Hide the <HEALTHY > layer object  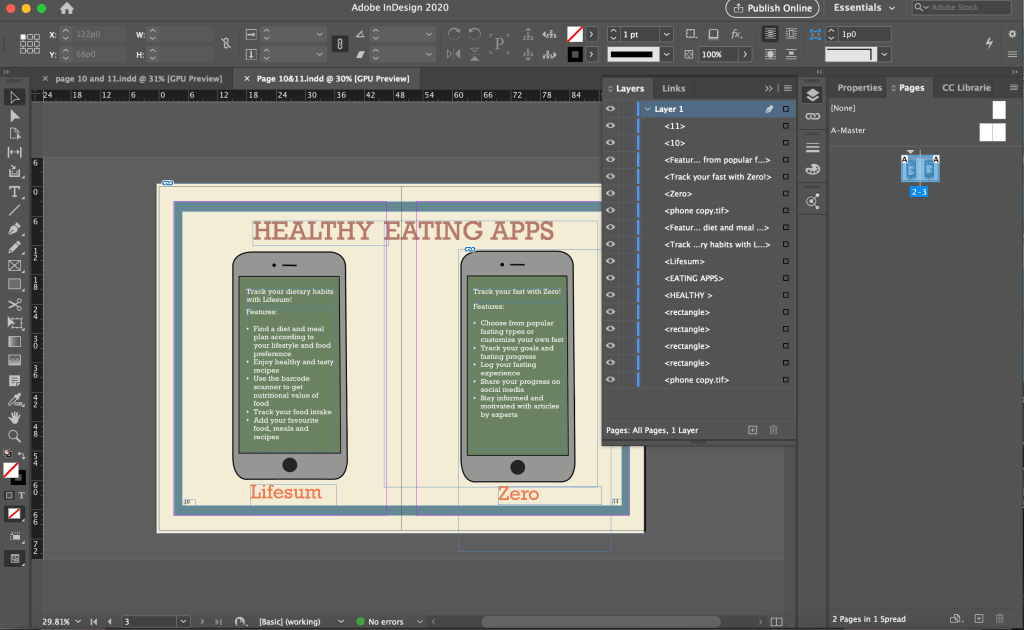click(610, 296)
